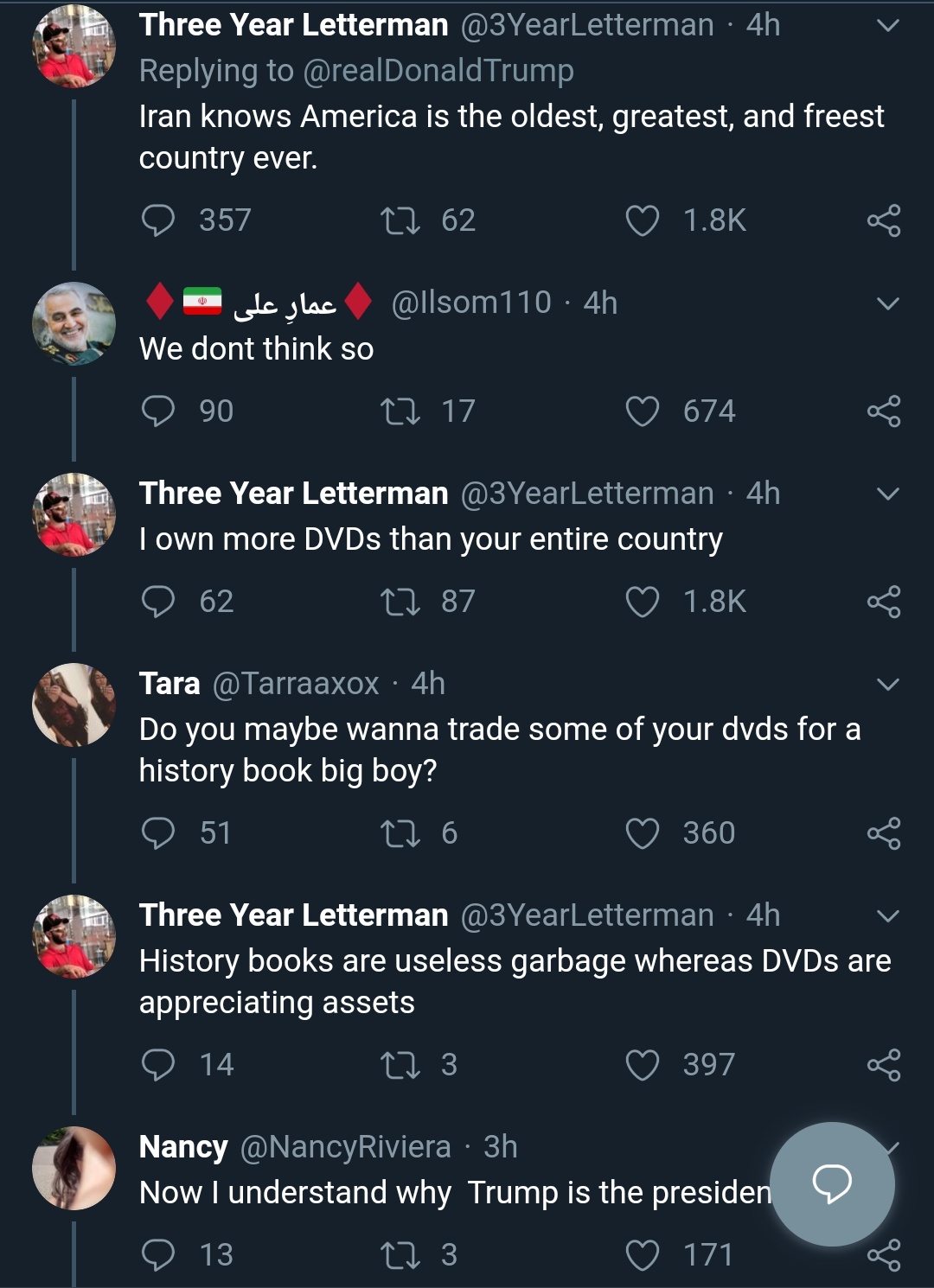This screenshot has width=934, height=1288.
Task: Retweet the 'oldest, greatest, and freest' tweet
Action: 400,220
